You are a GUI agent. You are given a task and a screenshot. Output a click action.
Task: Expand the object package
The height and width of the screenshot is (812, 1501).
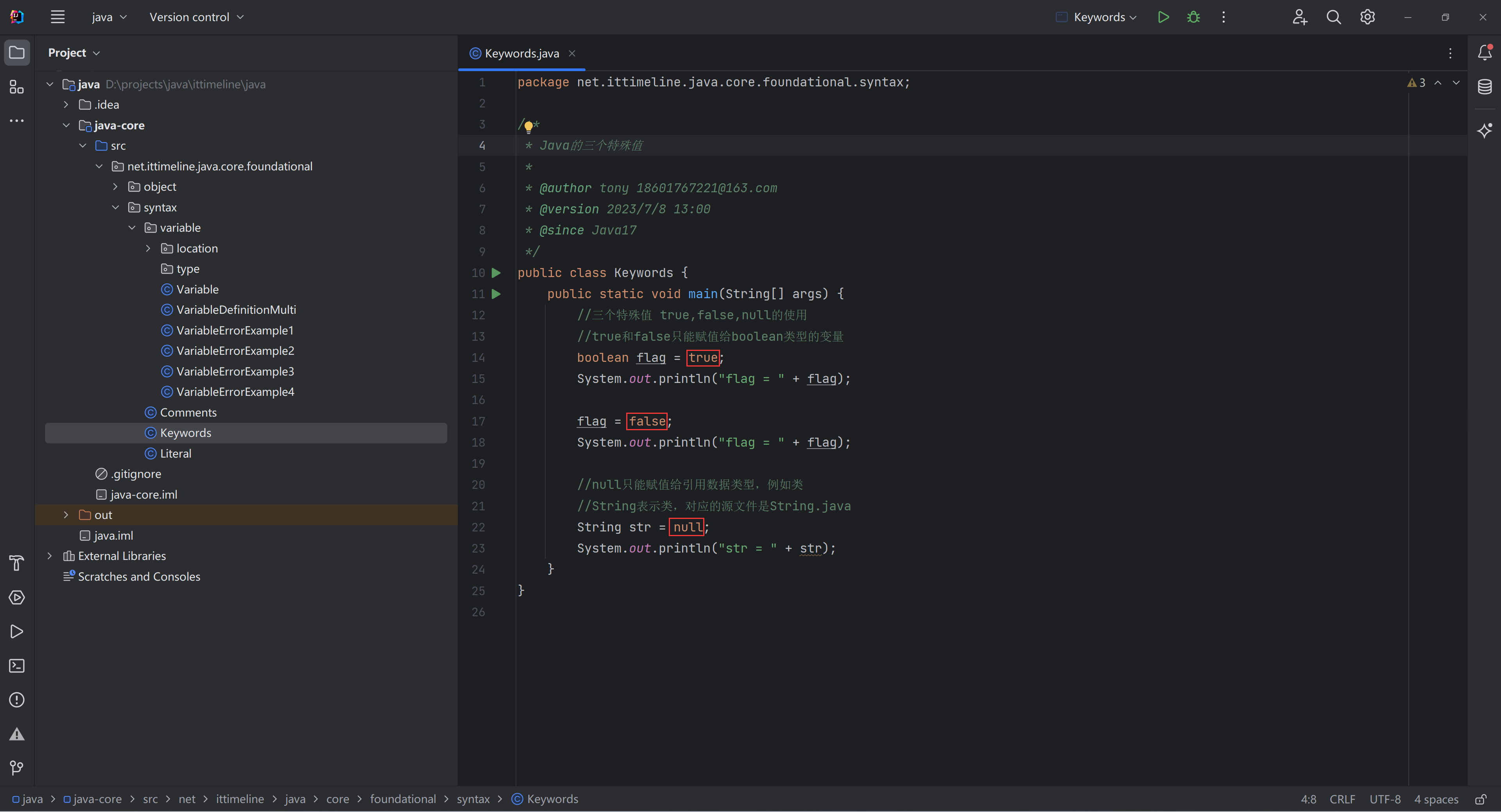115,187
